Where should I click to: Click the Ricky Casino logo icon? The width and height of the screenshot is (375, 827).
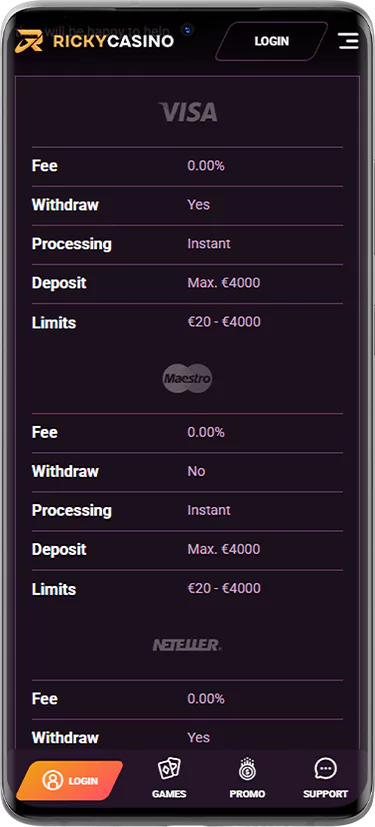(29, 41)
